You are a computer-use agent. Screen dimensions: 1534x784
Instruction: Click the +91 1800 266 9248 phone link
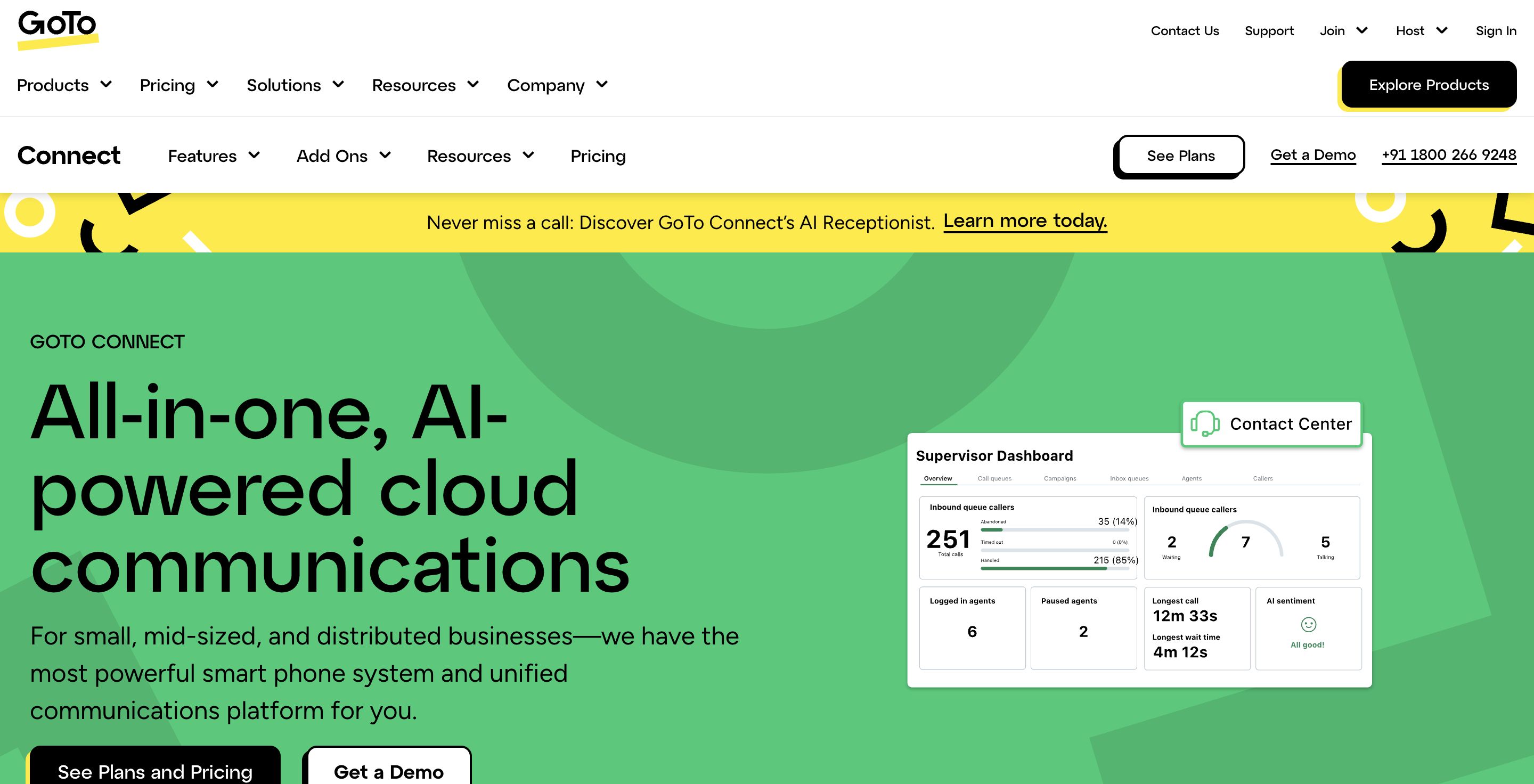pyautogui.click(x=1449, y=155)
